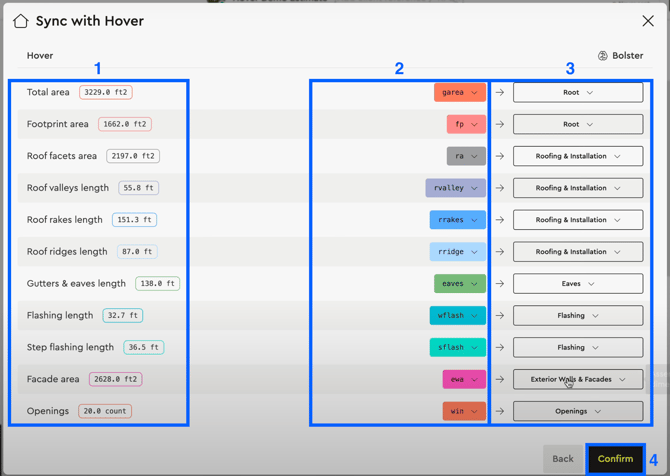Screen dimensions: 670x476
Task: Close the Sync with Hover dialog
Action: [x=648, y=21]
